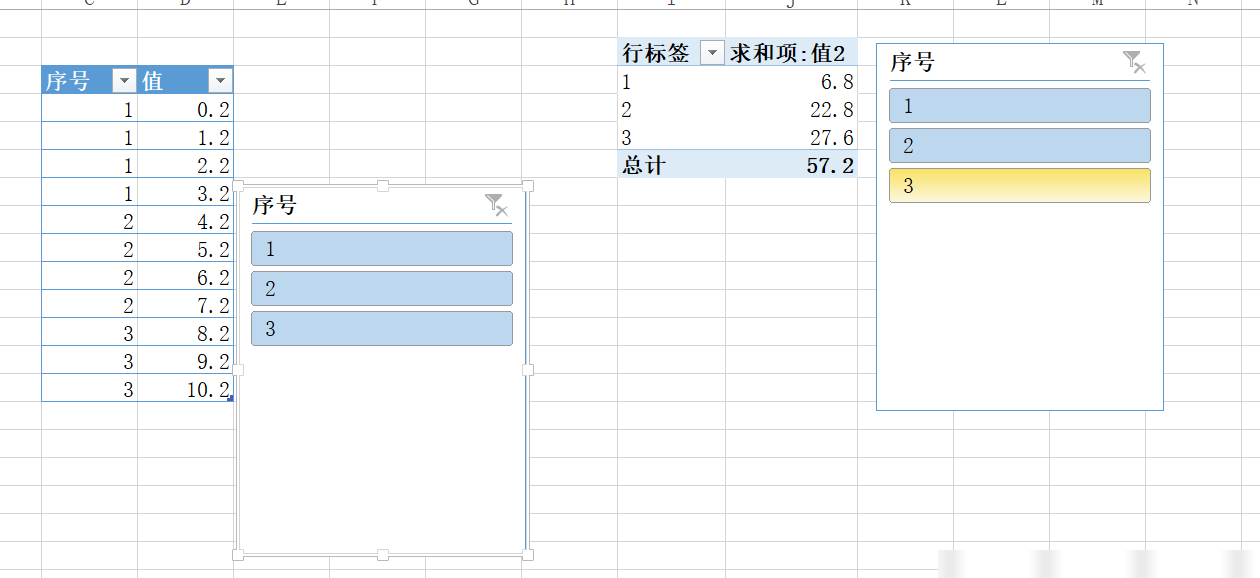Click the table cell with value 2.2
The width and height of the screenshot is (1260, 578).
pyautogui.click(x=185, y=165)
